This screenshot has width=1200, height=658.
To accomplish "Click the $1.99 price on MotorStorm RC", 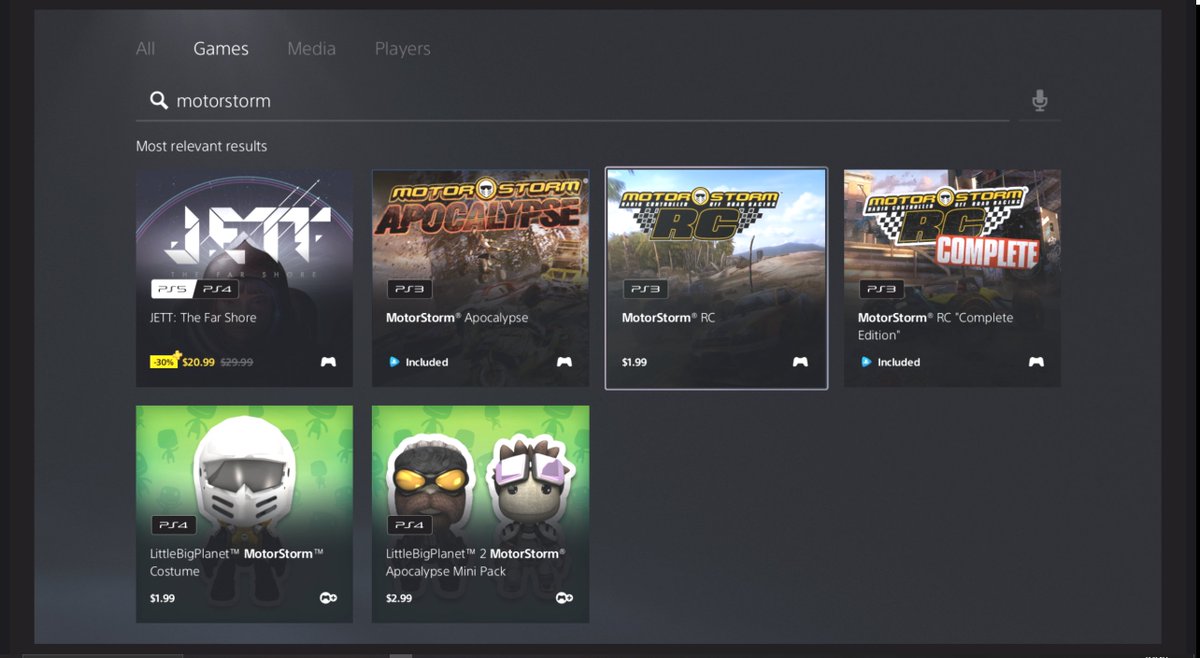I will 634,362.
